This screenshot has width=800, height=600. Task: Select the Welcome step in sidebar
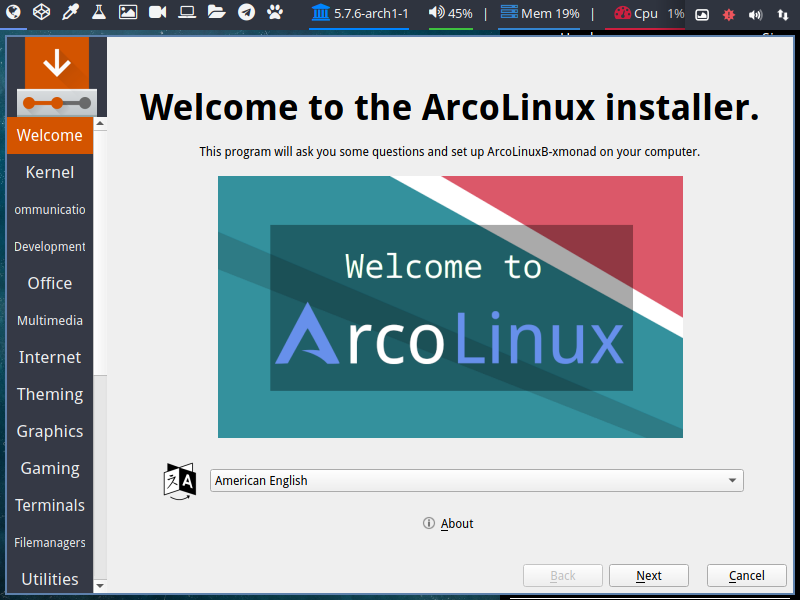[49, 135]
